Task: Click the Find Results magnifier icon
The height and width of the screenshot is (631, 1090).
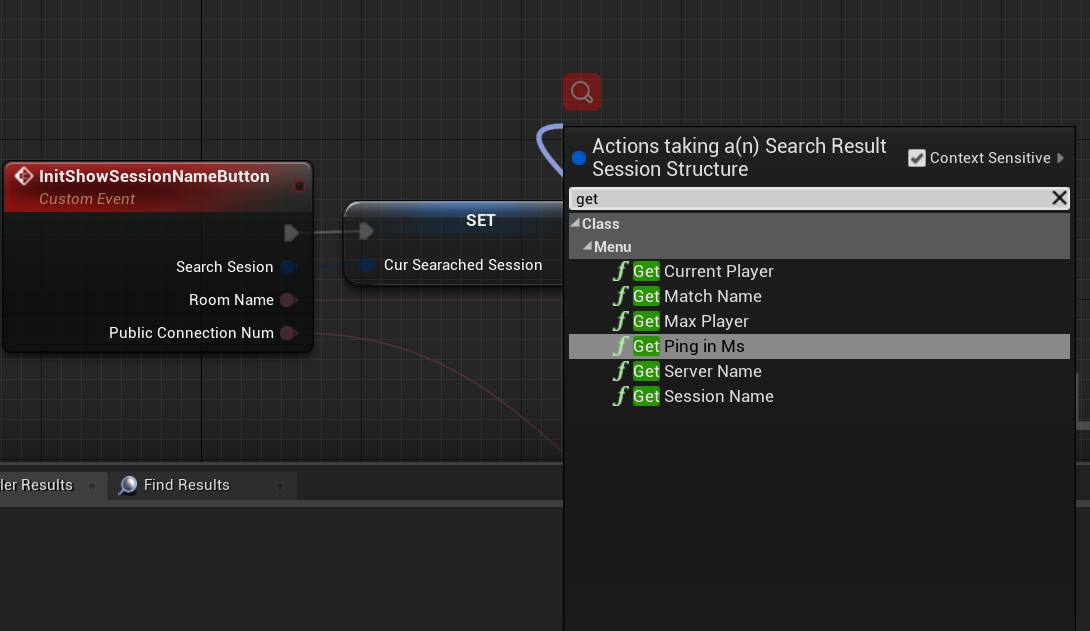Action: 128,485
